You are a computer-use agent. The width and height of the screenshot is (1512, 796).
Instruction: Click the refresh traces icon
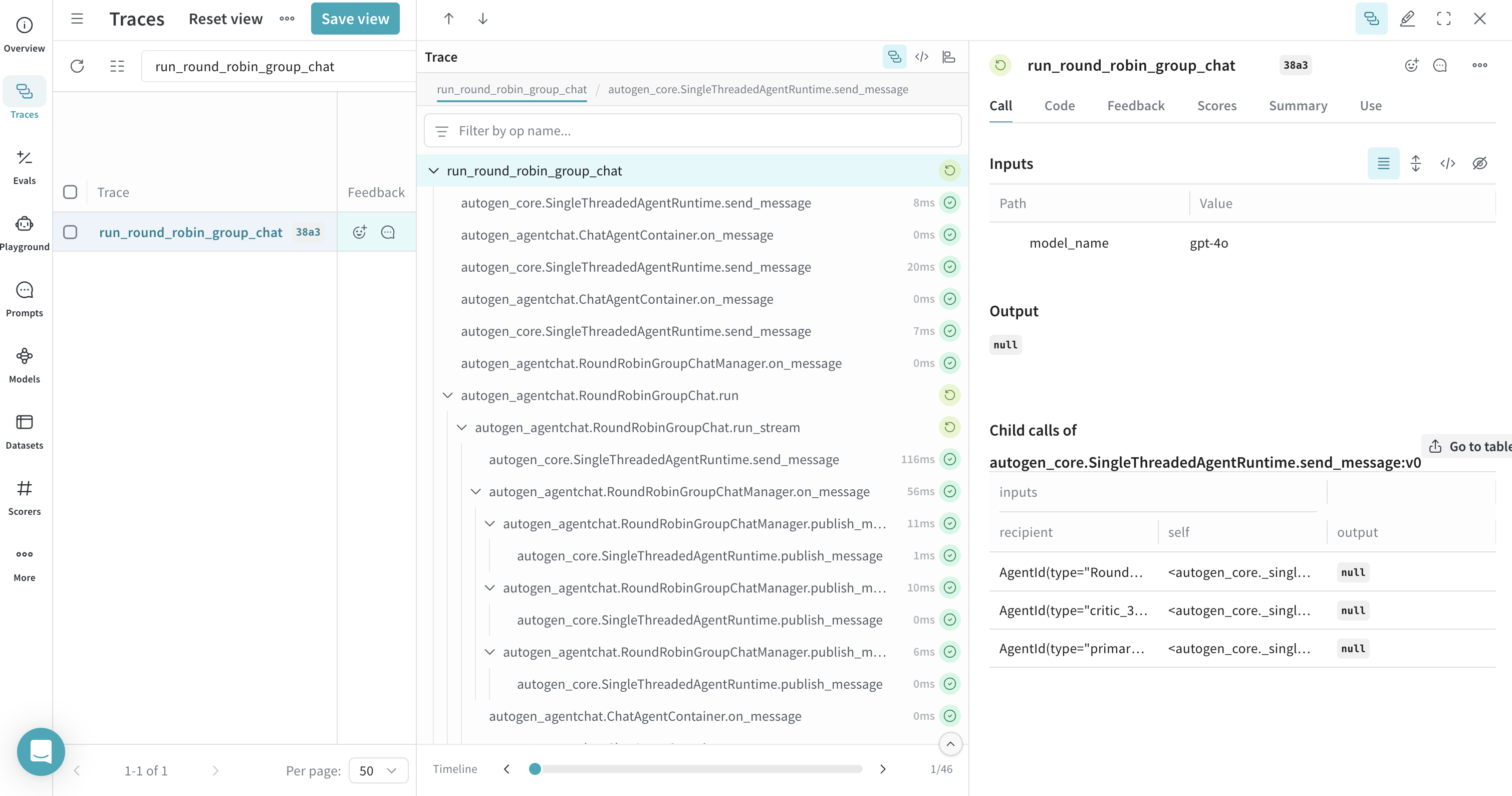(77, 66)
